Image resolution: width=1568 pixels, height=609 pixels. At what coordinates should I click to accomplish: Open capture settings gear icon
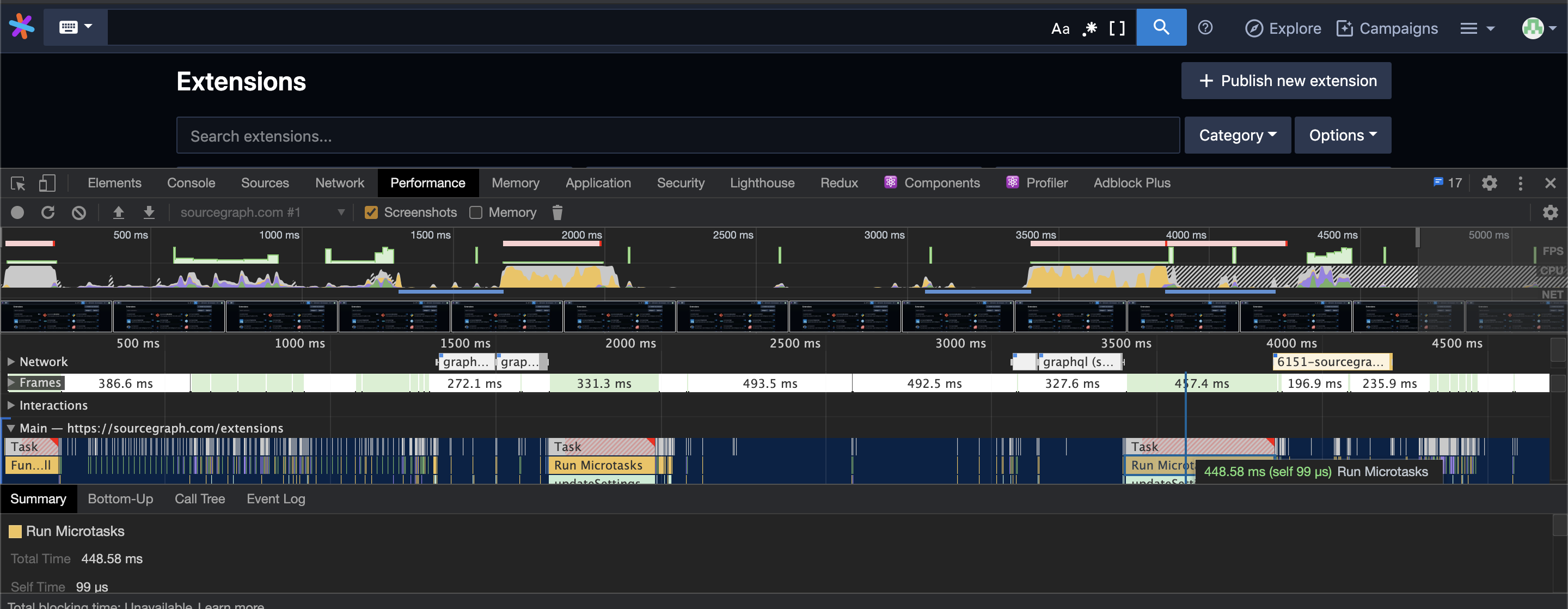(1549, 212)
